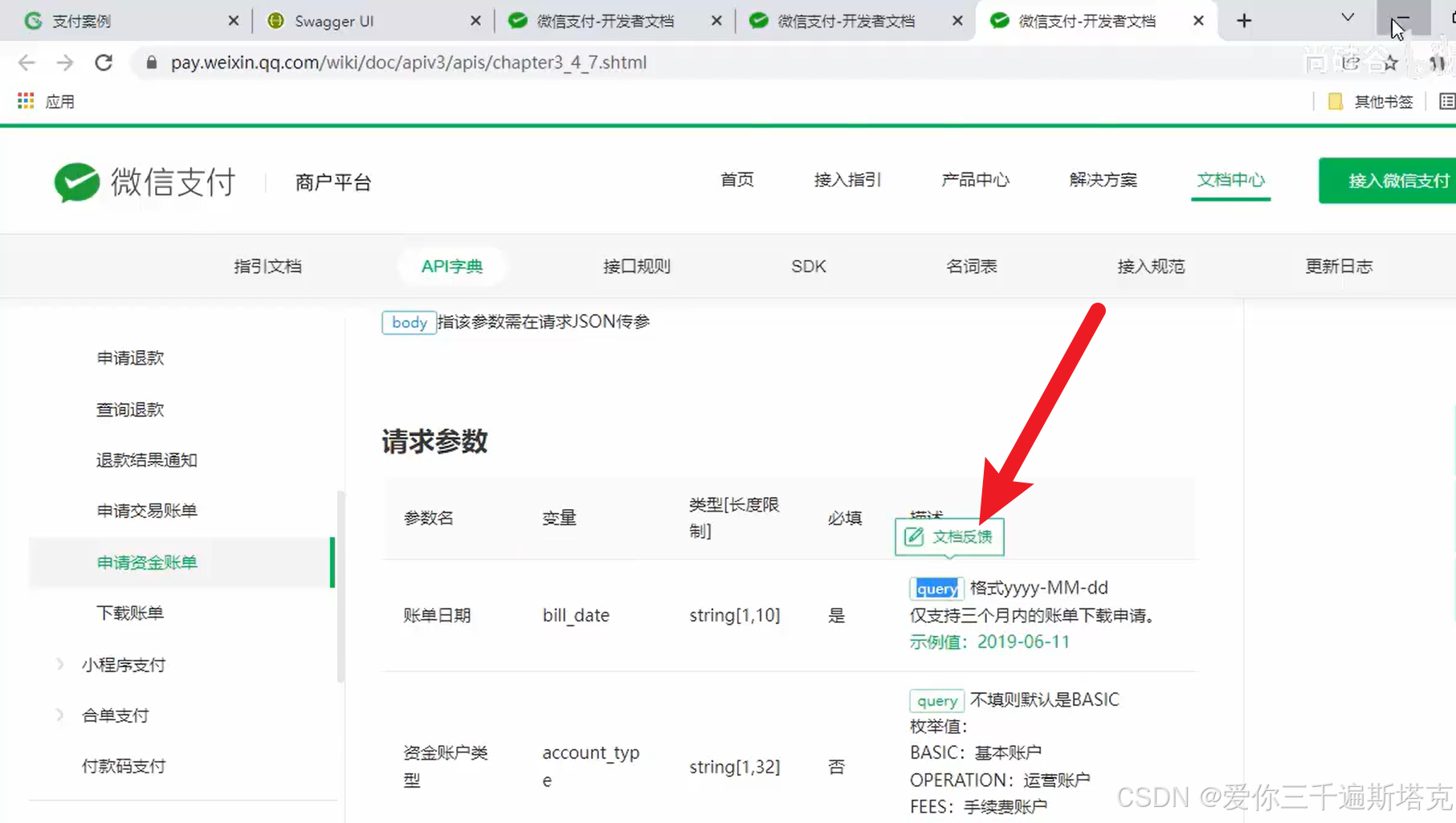This screenshot has height=823, width=1456.
Task: Click the browser back arrow
Action: coord(27,63)
